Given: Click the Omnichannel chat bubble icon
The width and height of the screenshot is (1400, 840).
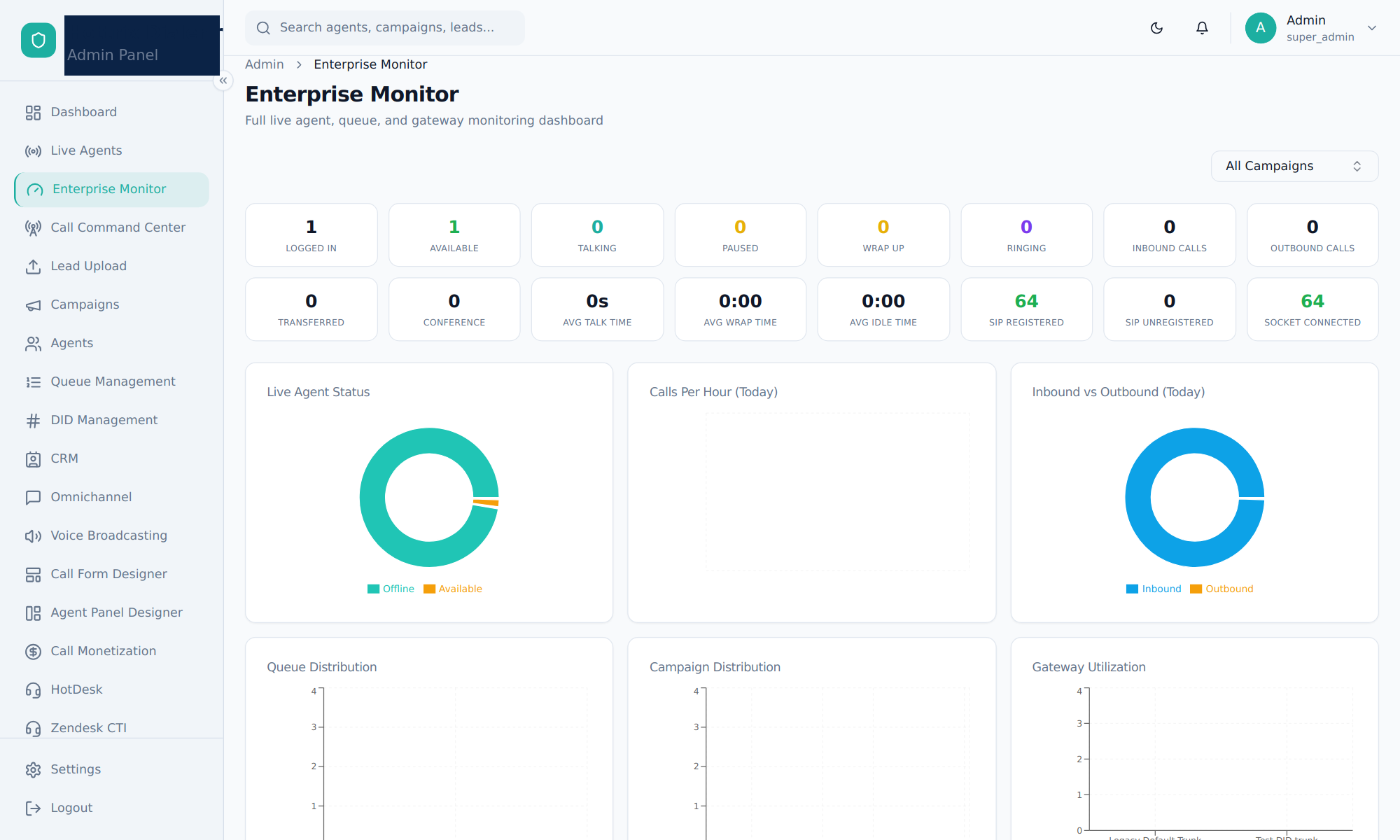Looking at the screenshot, I should click(33, 498).
